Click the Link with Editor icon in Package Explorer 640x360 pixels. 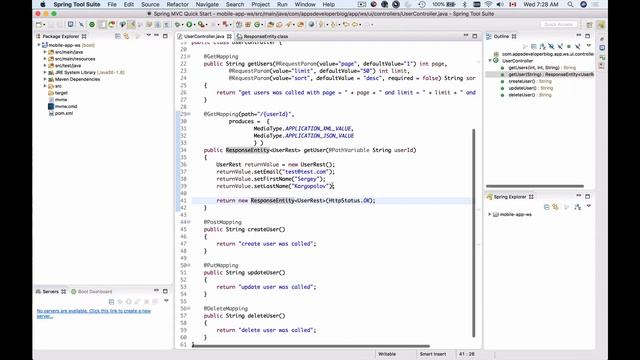(127, 36)
